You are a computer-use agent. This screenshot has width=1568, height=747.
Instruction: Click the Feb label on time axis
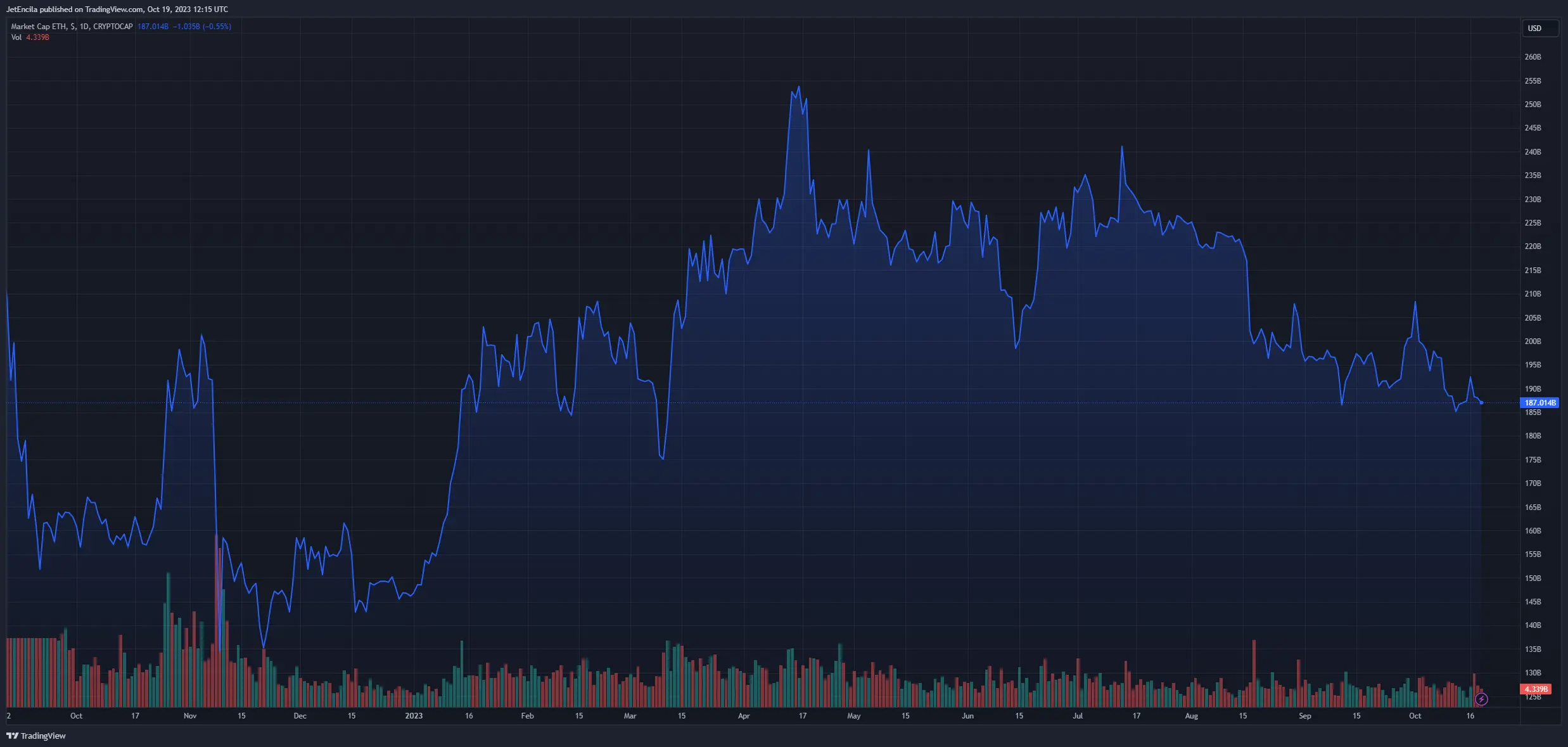point(527,716)
